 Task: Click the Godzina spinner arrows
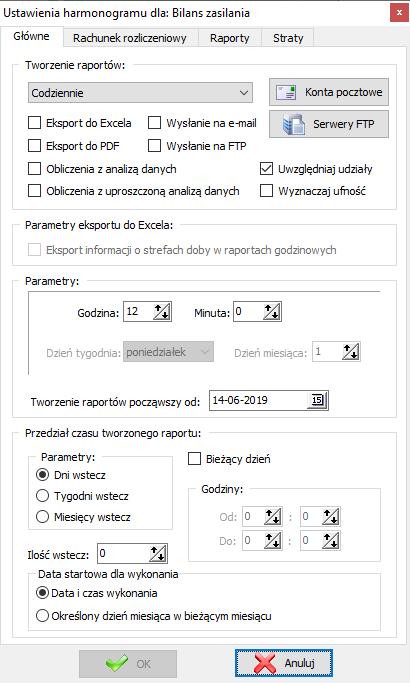coord(162,312)
